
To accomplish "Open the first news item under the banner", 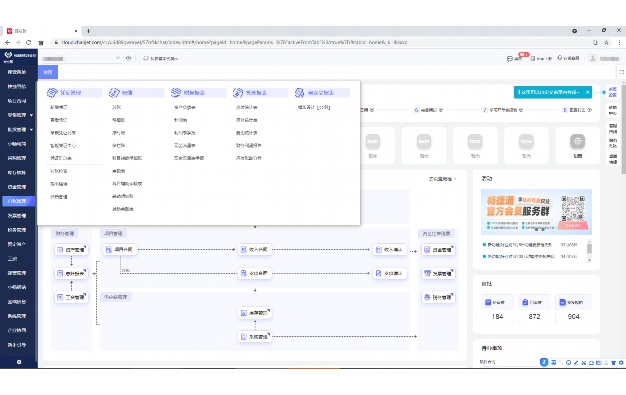I will pyautogui.click(x=519, y=244).
